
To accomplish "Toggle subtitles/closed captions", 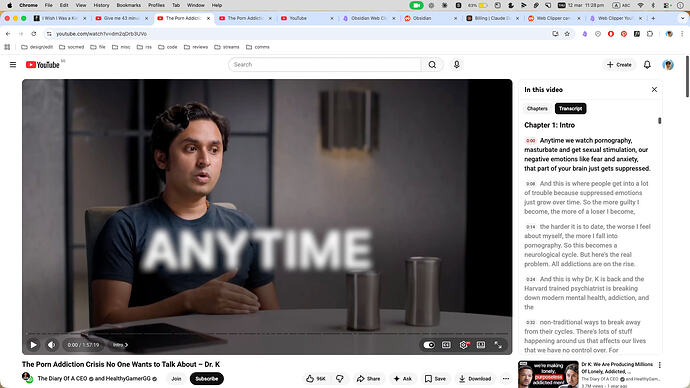I will point(446,345).
